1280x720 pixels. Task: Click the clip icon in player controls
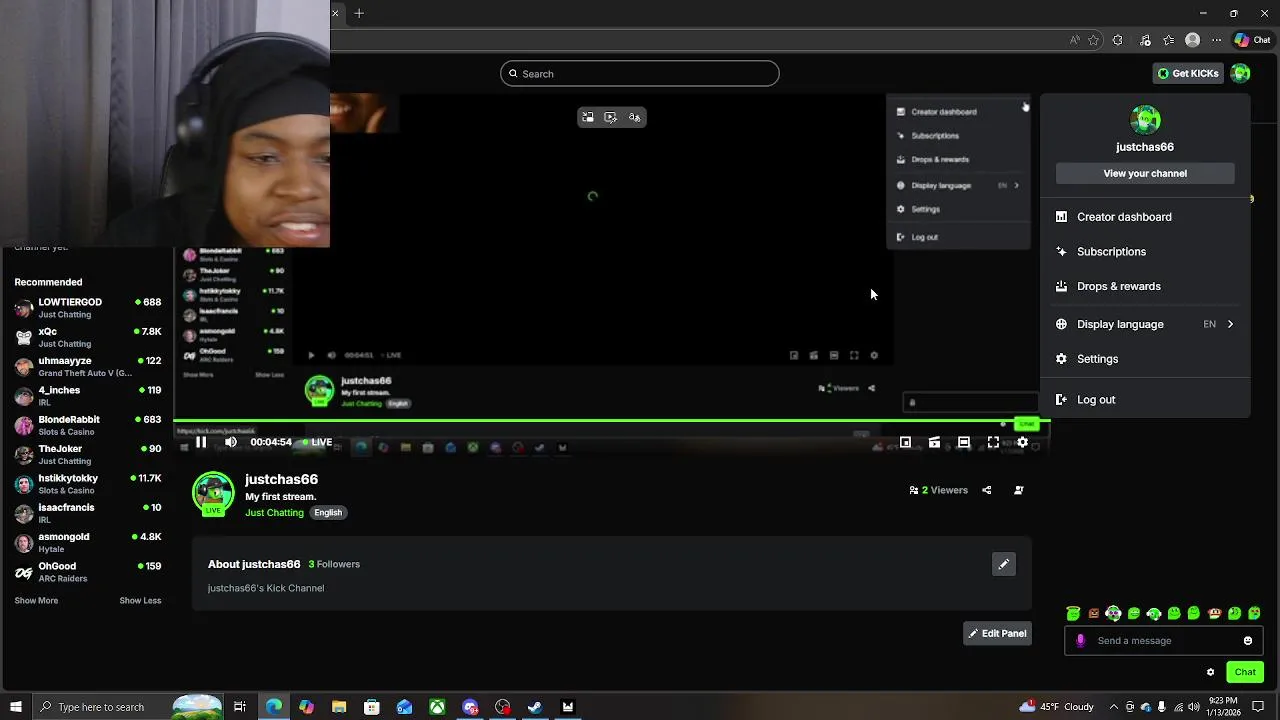934,442
